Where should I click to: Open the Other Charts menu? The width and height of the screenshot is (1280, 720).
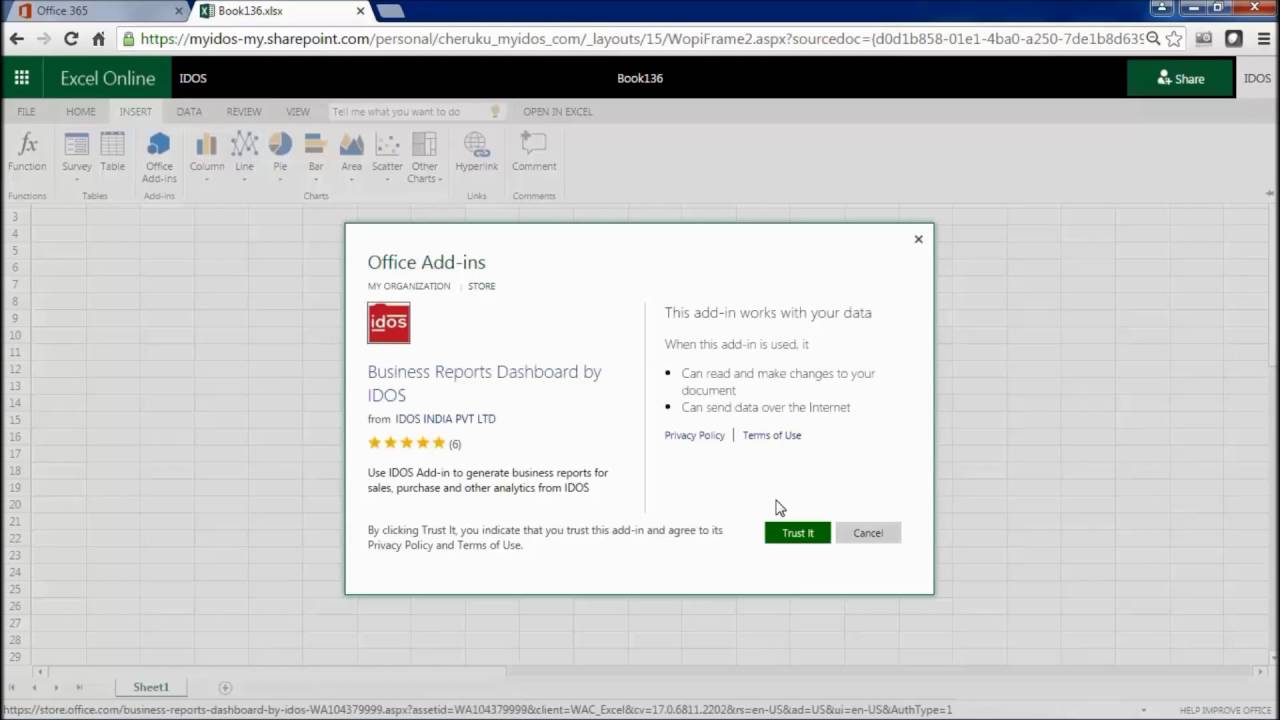coord(424,157)
